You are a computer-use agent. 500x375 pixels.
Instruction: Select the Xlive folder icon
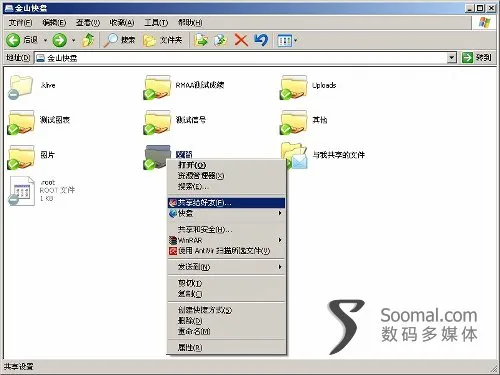(x=20, y=87)
